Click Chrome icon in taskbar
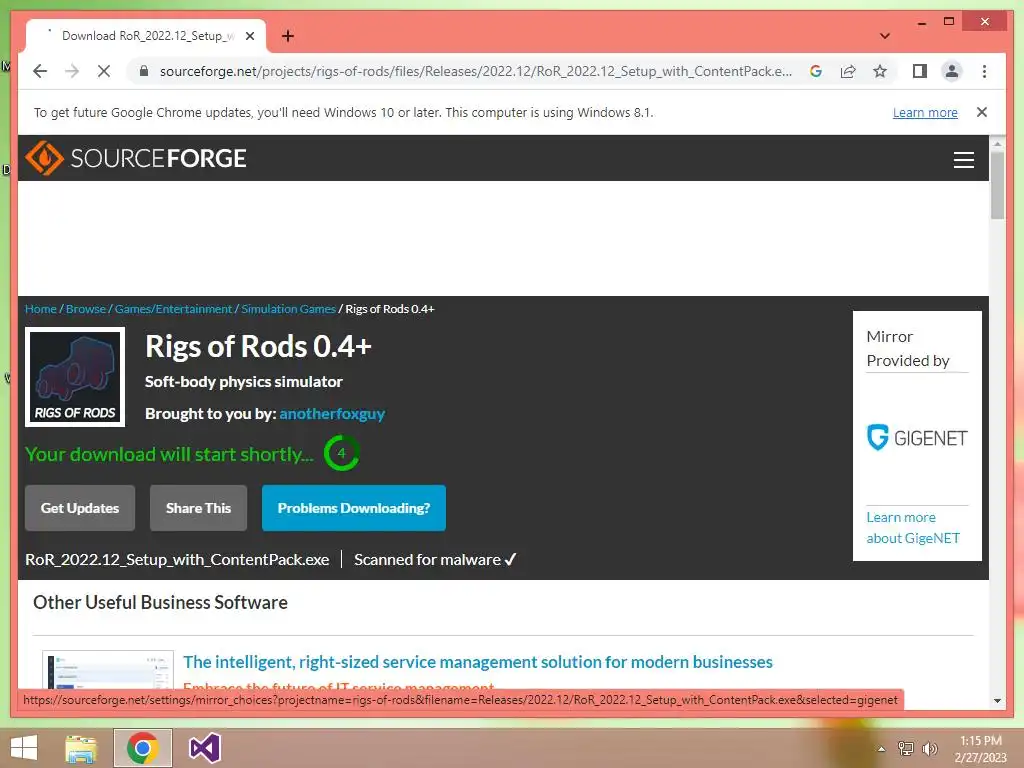This screenshot has height=768, width=1024. [142, 748]
